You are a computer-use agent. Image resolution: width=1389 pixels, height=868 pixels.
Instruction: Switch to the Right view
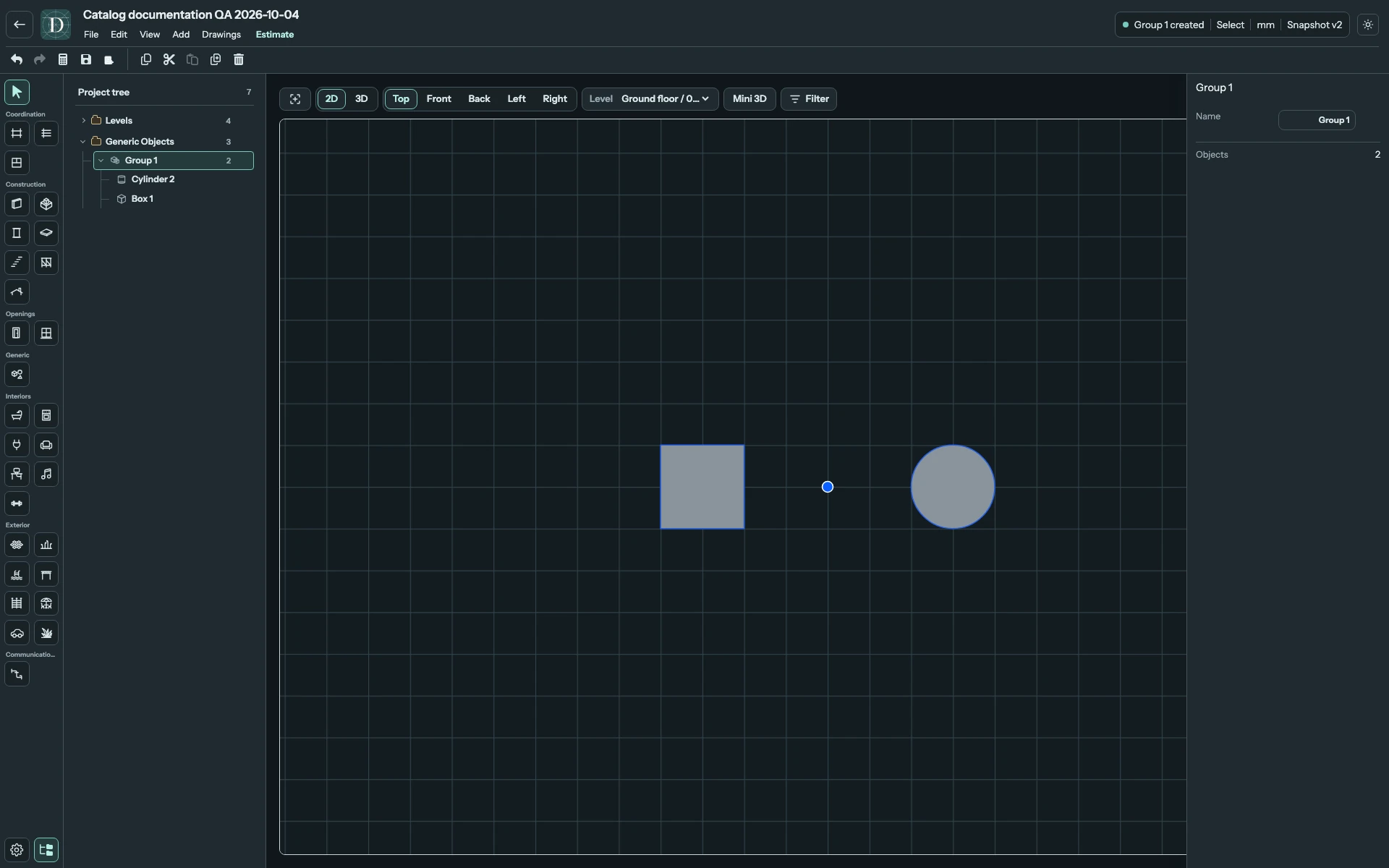tap(555, 99)
